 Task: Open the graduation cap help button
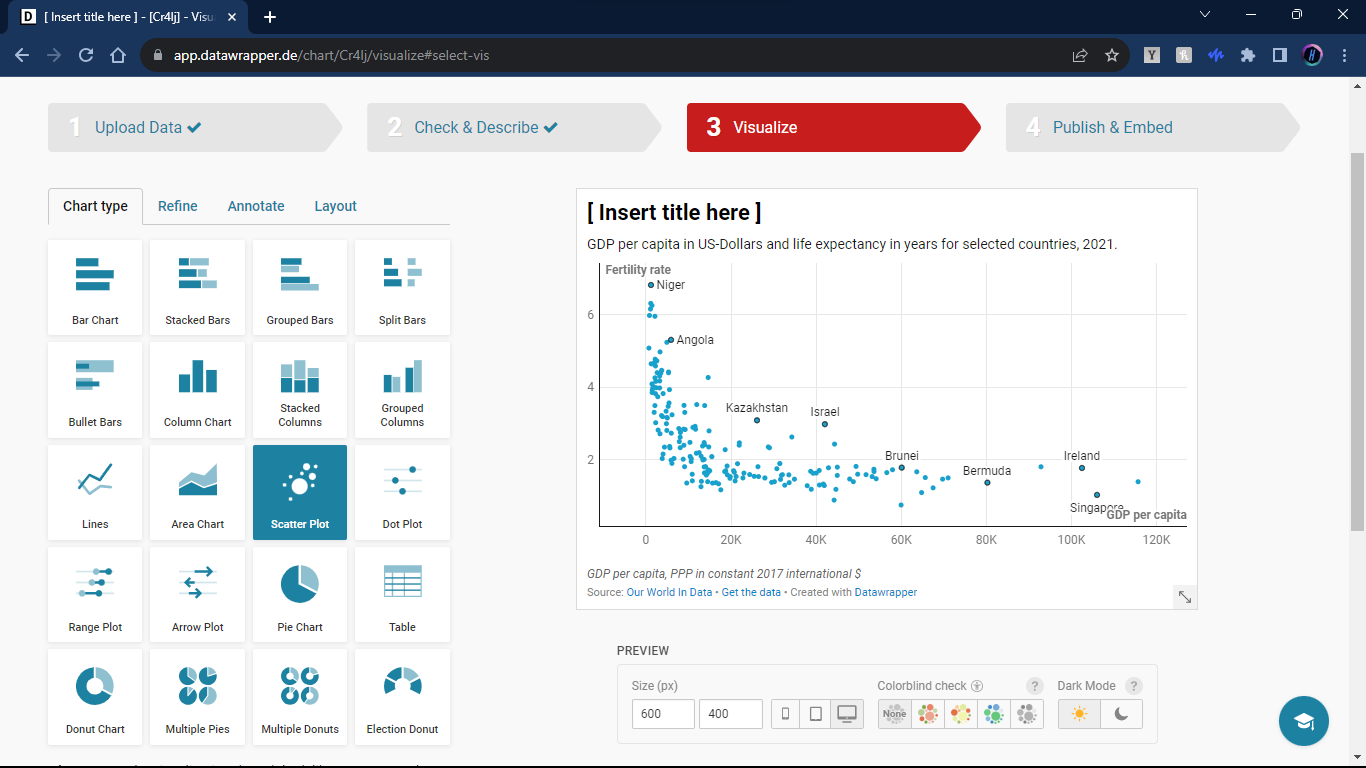click(1303, 721)
